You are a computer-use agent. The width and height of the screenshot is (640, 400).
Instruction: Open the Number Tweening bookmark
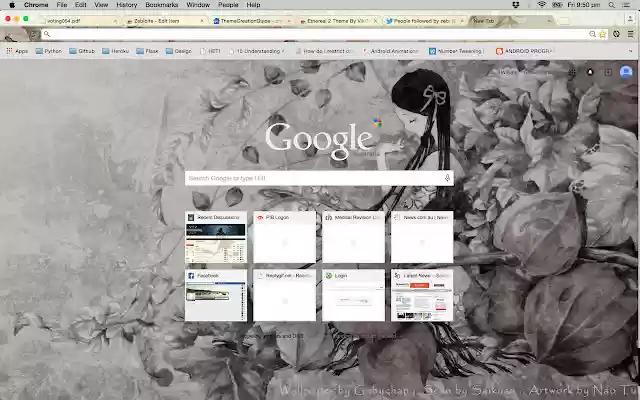coord(455,51)
